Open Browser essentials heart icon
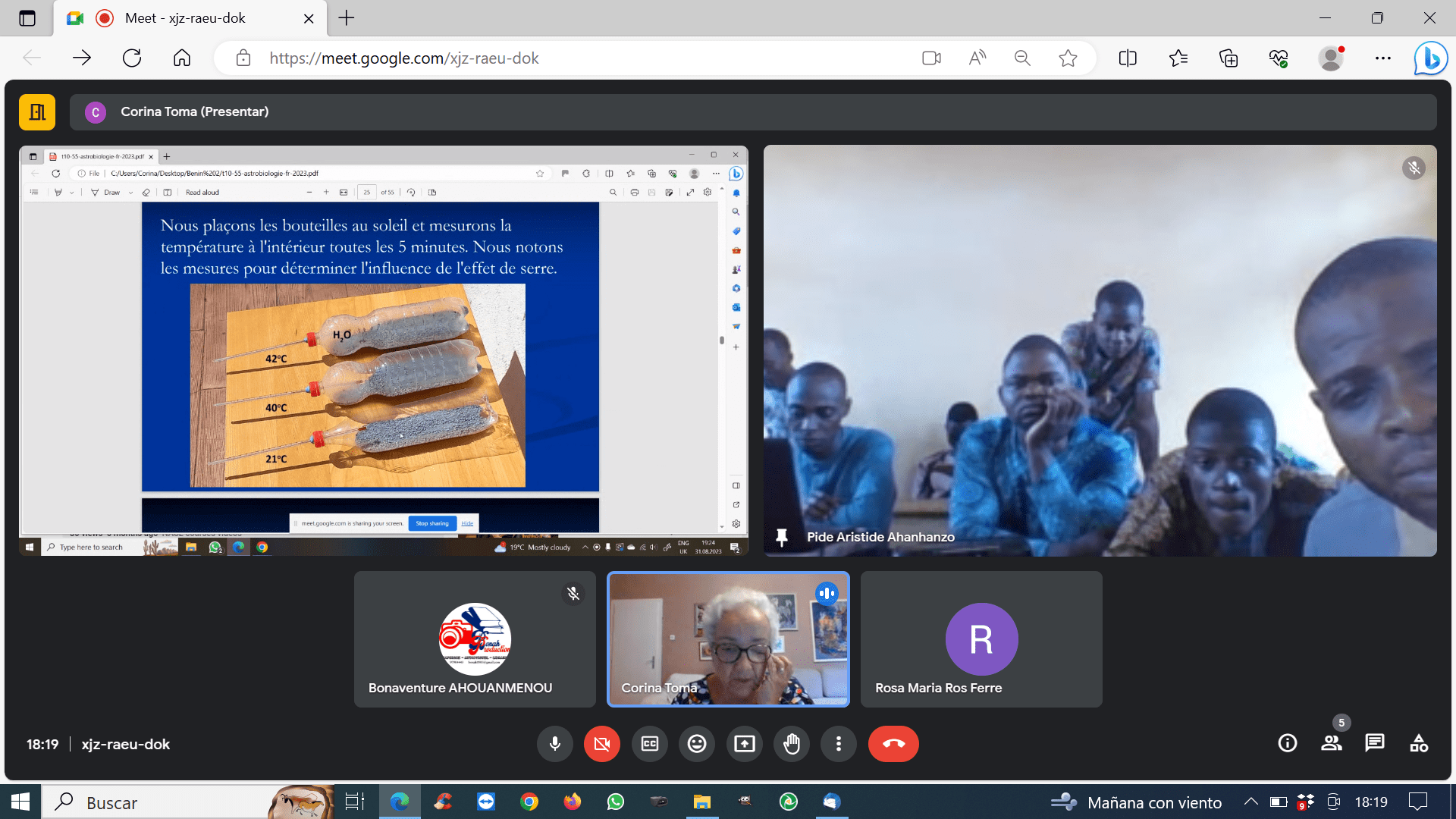The height and width of the screenshot is (819, 1456). (1279, 58)
